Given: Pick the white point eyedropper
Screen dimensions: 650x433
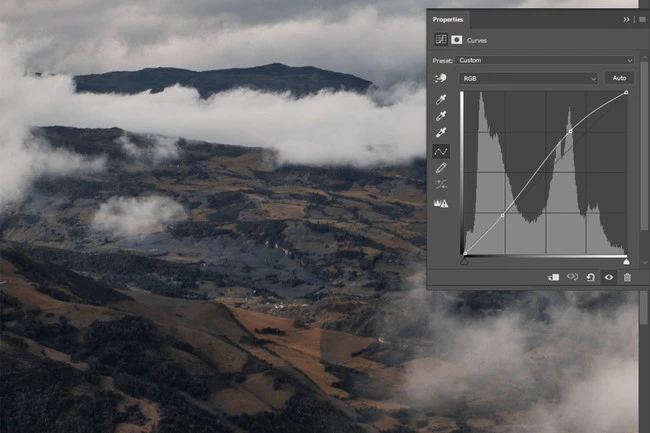Looking at the screenshot, I should click(x=440, y=133).
